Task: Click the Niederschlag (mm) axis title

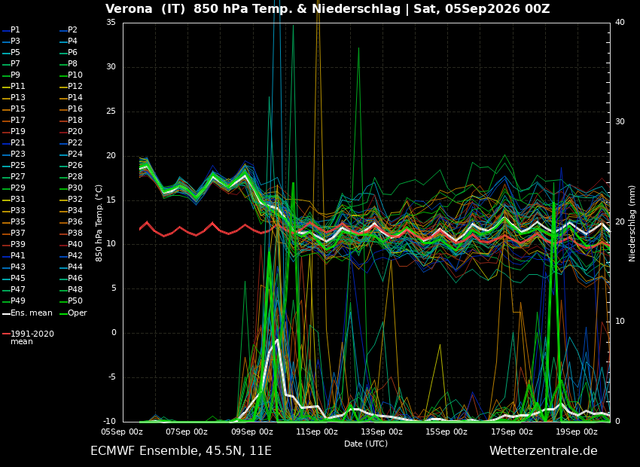Action: coord(632,223)
